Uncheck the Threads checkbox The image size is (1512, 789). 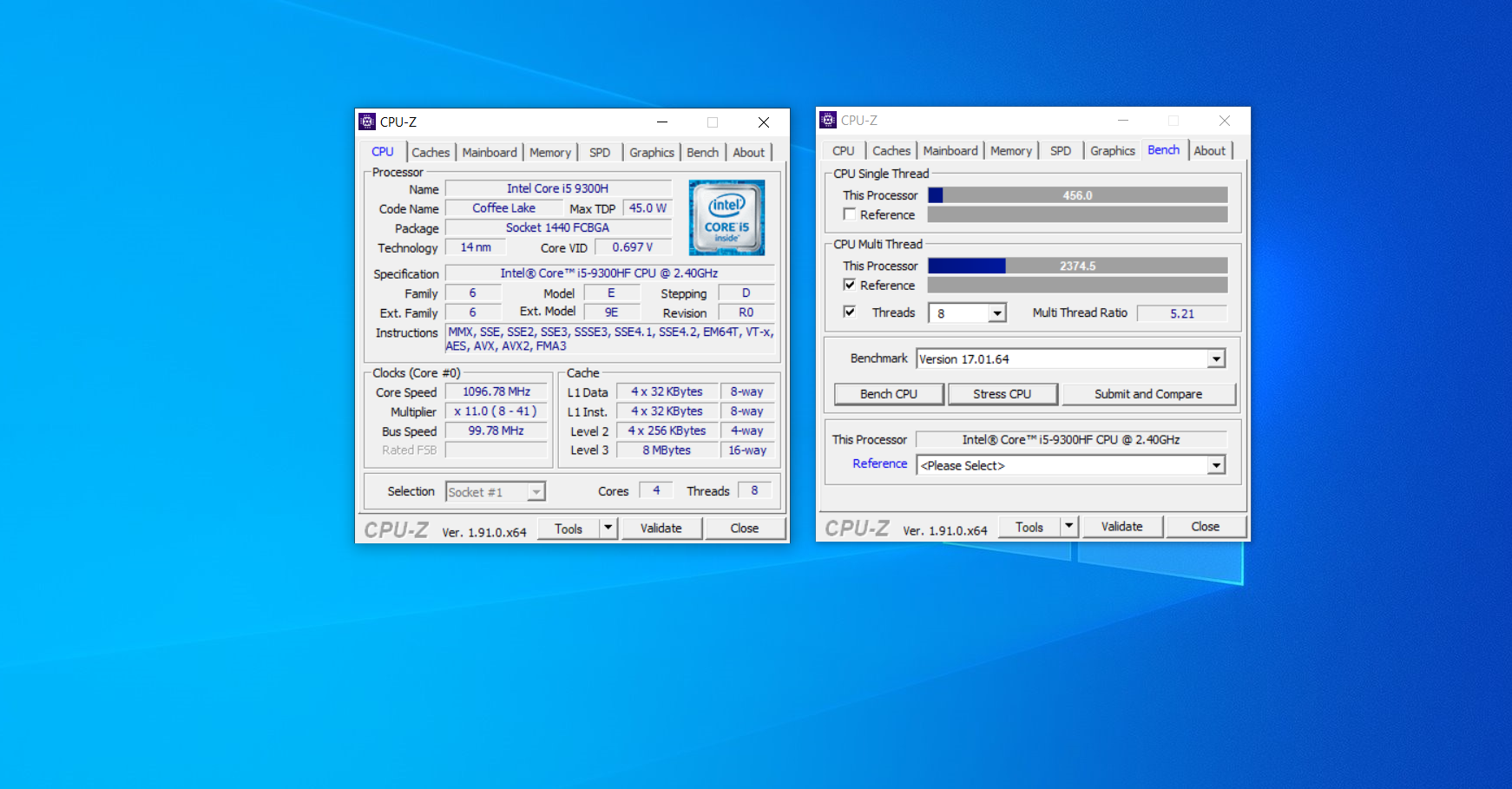(850, 312)
